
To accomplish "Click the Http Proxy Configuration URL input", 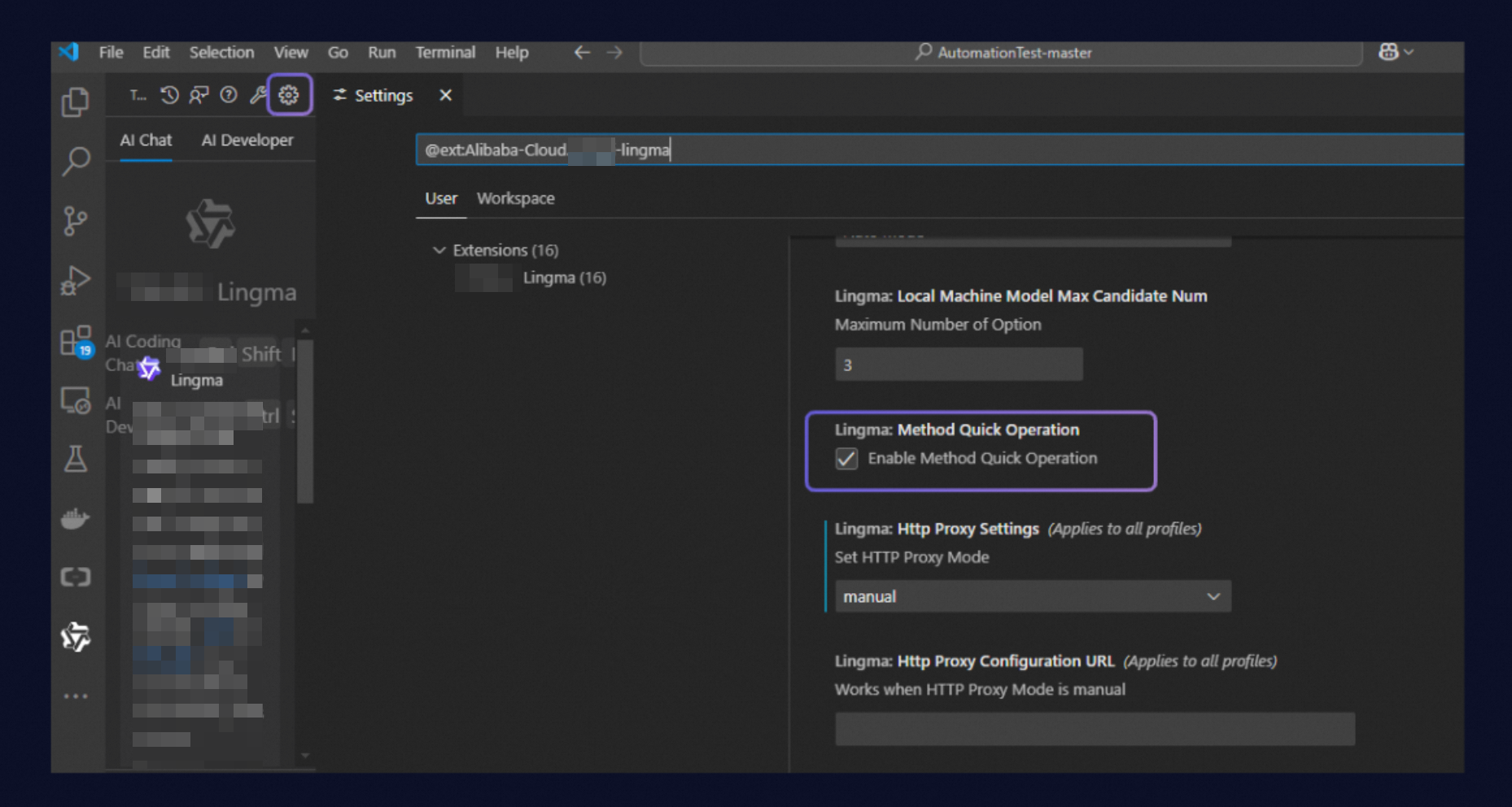I will [x=1095, y=729].
